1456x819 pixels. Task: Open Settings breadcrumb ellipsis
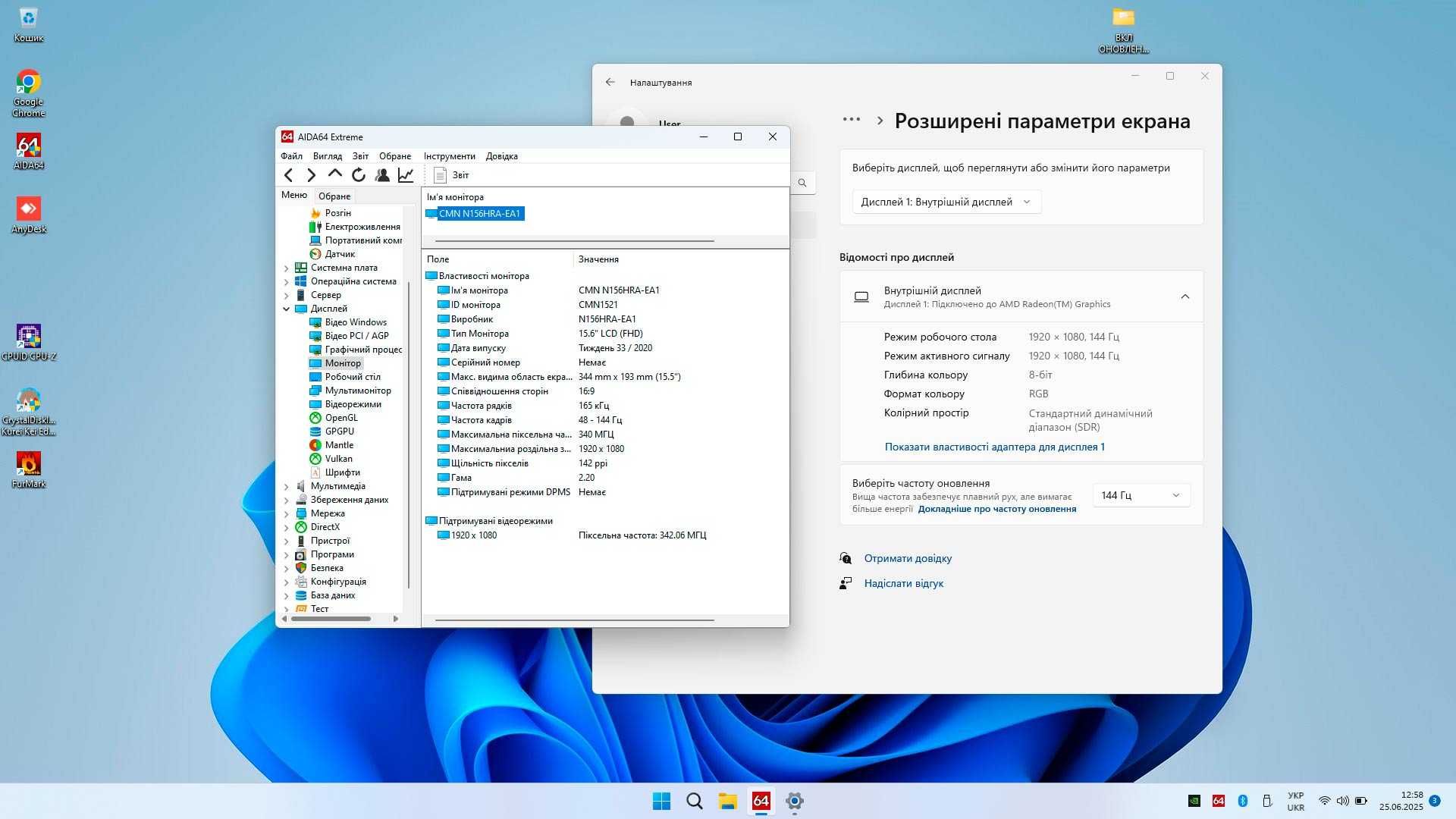[x=852, y=120]
